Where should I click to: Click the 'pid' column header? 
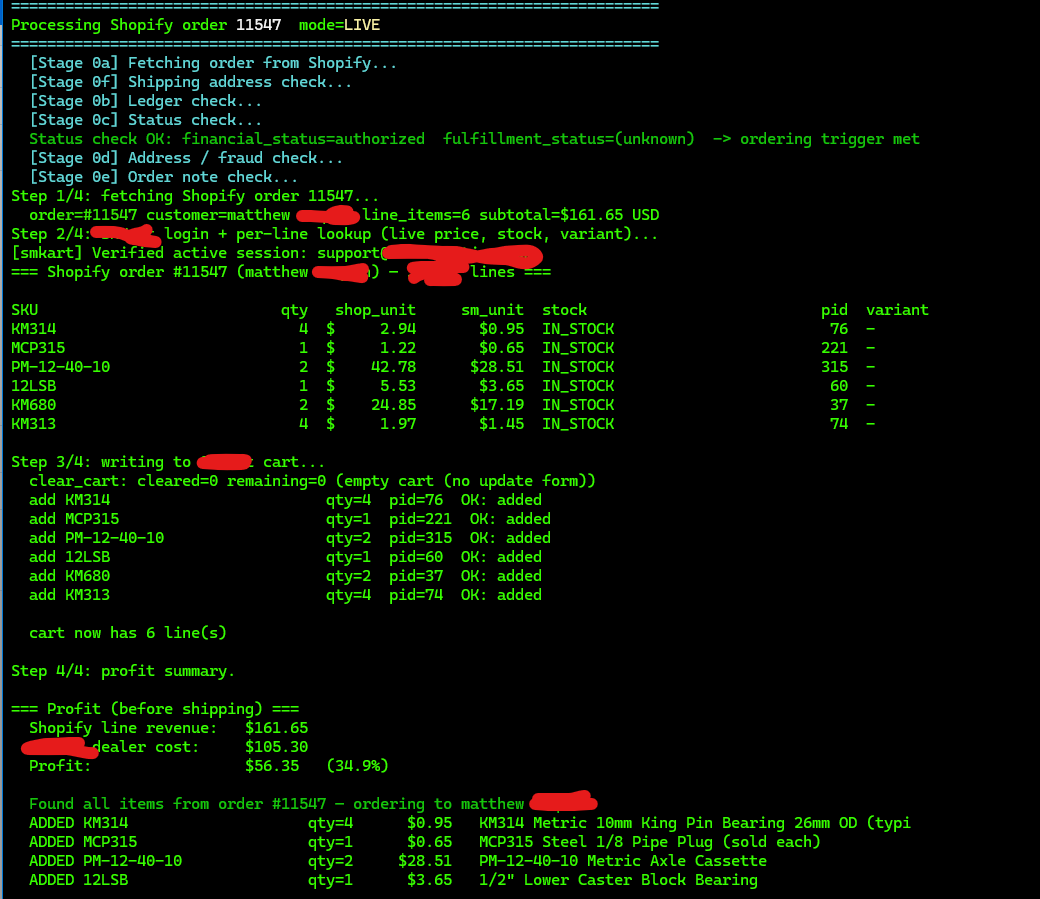(834, 311)
